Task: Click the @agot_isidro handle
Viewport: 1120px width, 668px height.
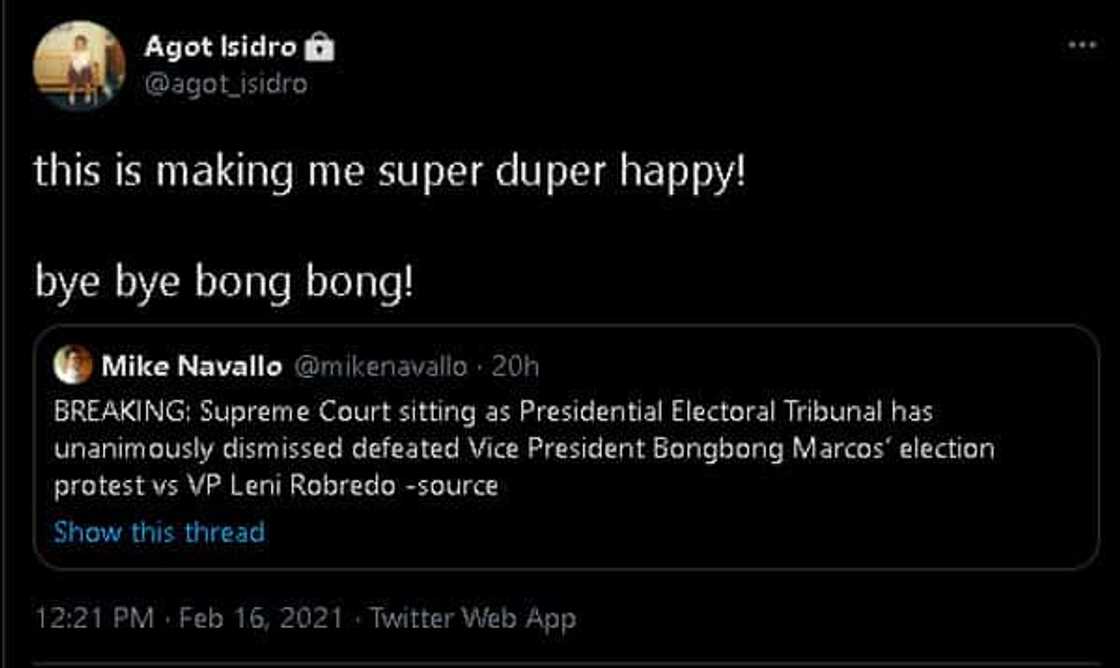Action: (x=226, y=84)
